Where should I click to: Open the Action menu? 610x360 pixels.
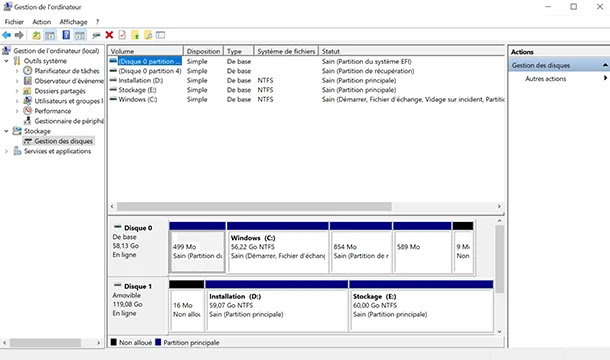coord(42,22)
